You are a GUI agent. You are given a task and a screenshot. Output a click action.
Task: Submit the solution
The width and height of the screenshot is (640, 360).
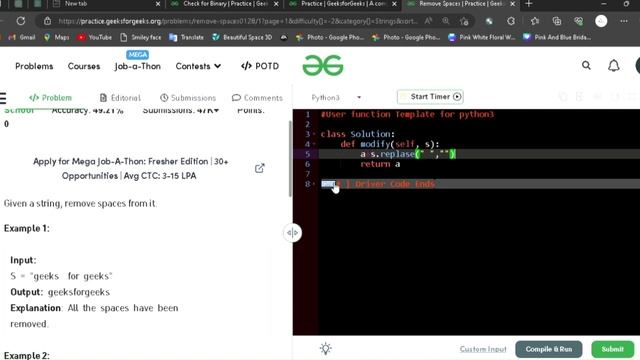tap(612, 349)
